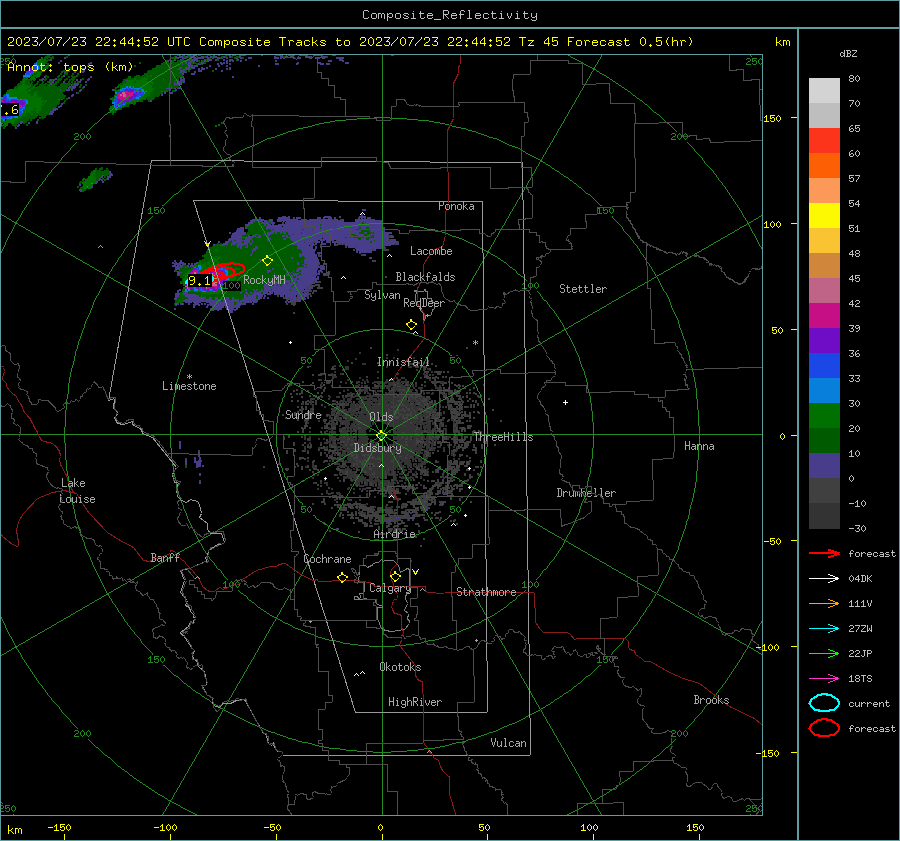The height and width of the screenshot is (841, 900).
Task: Click the Didsbury label
Action: click(377, 448)
